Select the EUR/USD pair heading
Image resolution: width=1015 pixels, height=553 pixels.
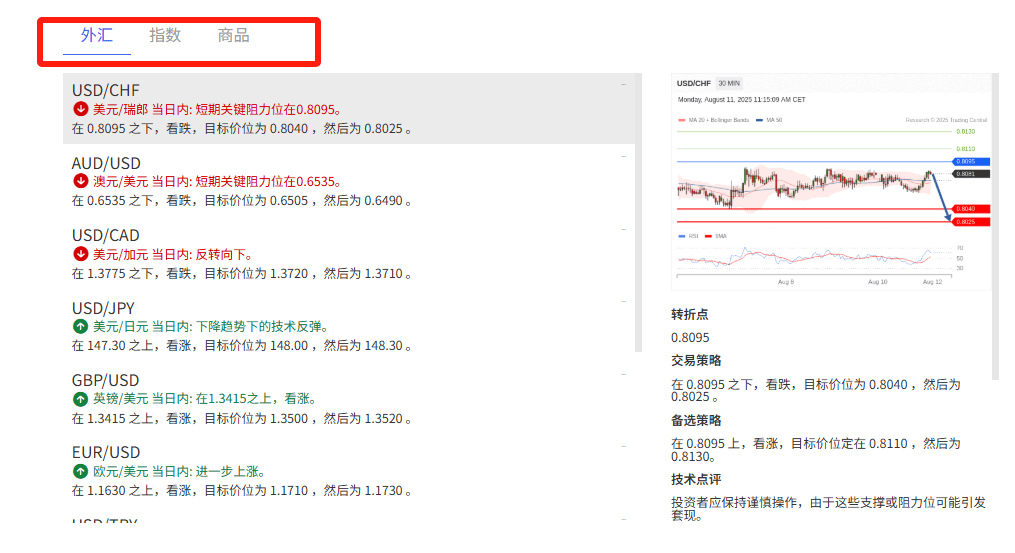pyautogui.click(x=106, y=452)
